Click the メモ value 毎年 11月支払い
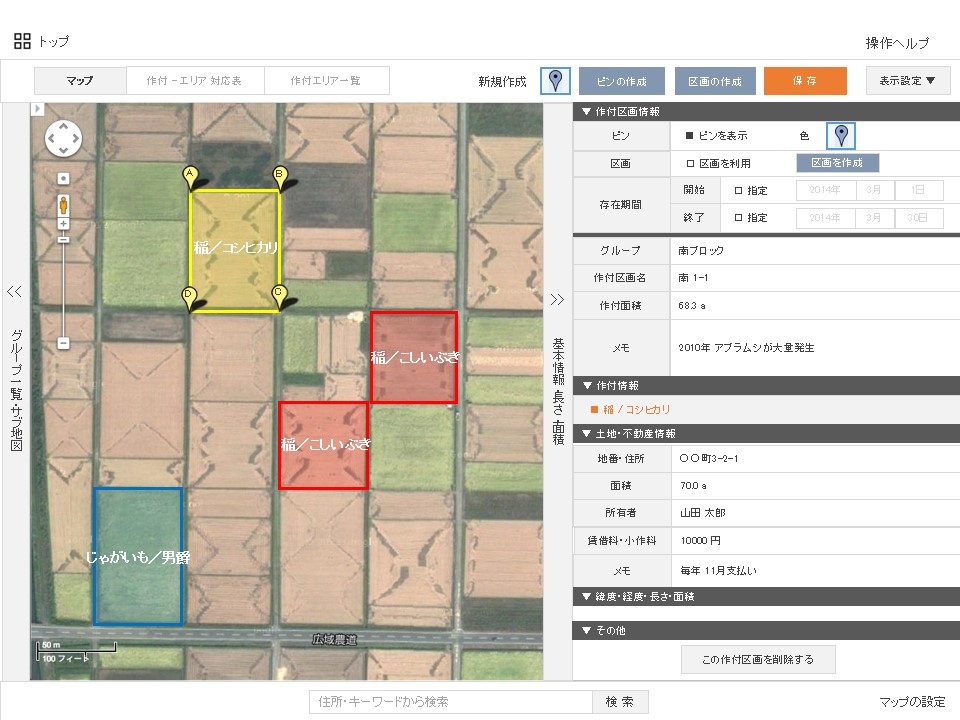This screenshot has width=960, height=720. (718, 571)
